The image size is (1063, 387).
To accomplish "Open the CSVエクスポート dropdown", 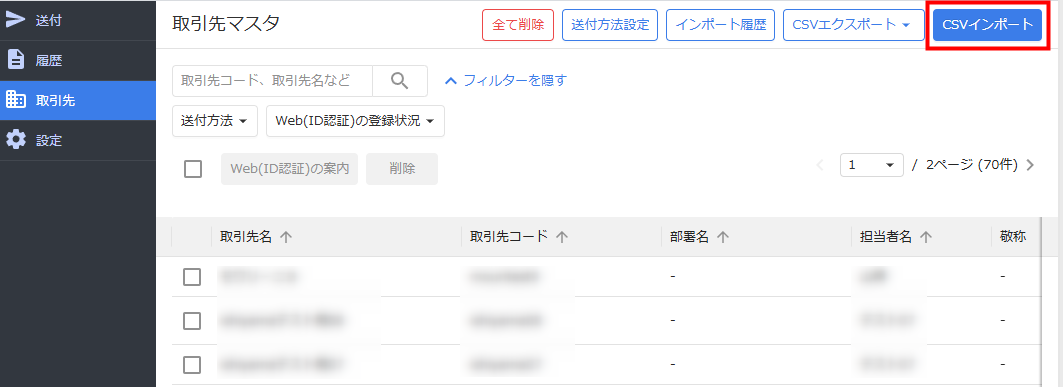I will coord(854,25).
